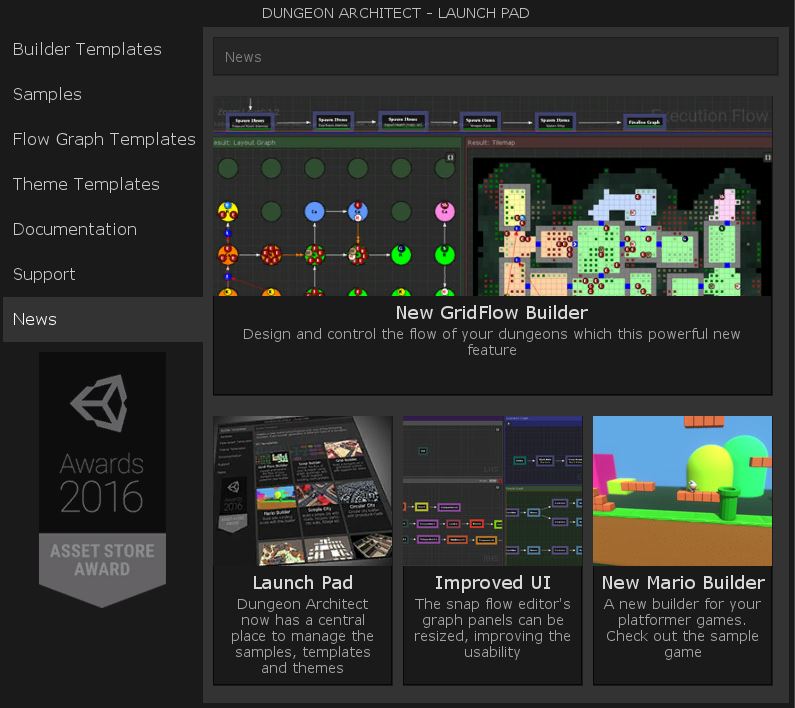Open Theme Templates page
The width and height of the screenshot is (795, 708).
point(86,184)
